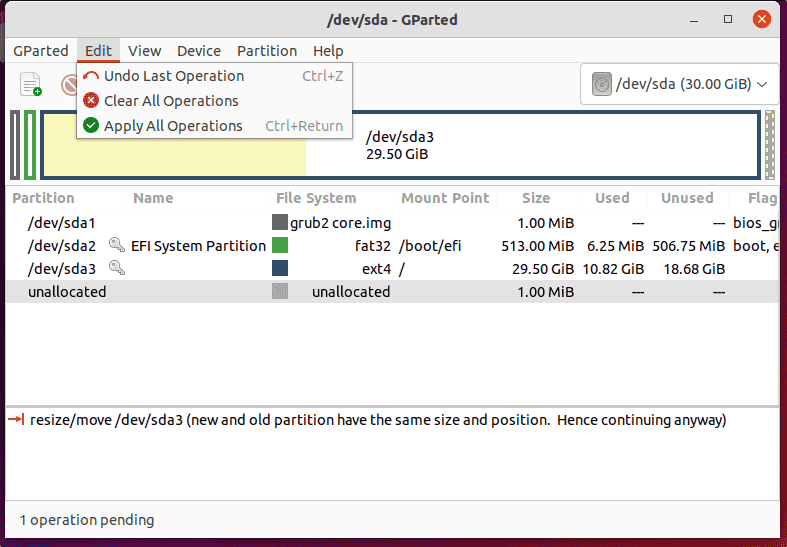
Task: Click the key icon beside /dev/sda3
Action: click(116, 268)
